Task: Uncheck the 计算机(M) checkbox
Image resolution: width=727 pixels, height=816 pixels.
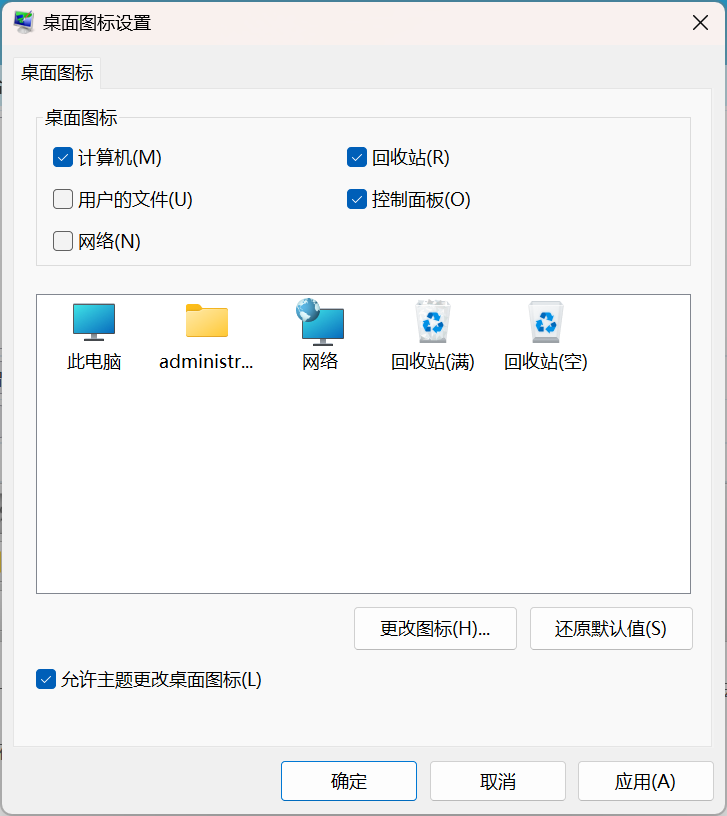Action: click(x=63, y=157)
